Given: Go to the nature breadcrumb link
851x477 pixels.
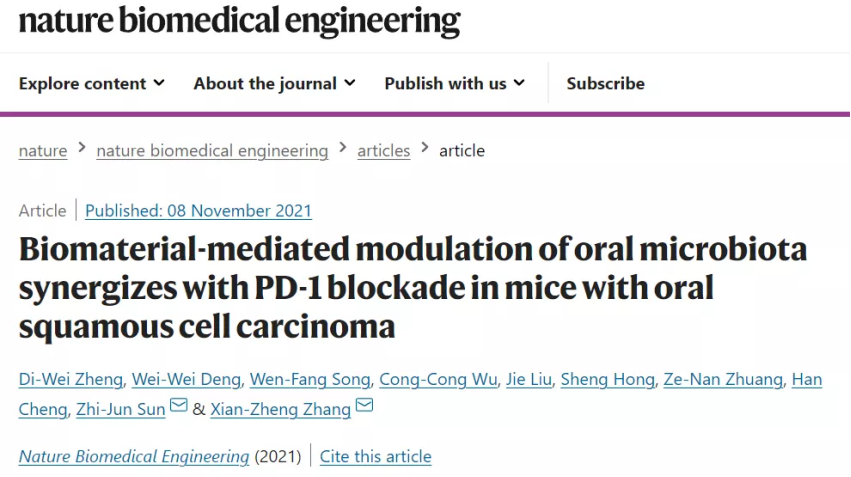Looking at the screenshot, I should (x=43, y=150).
